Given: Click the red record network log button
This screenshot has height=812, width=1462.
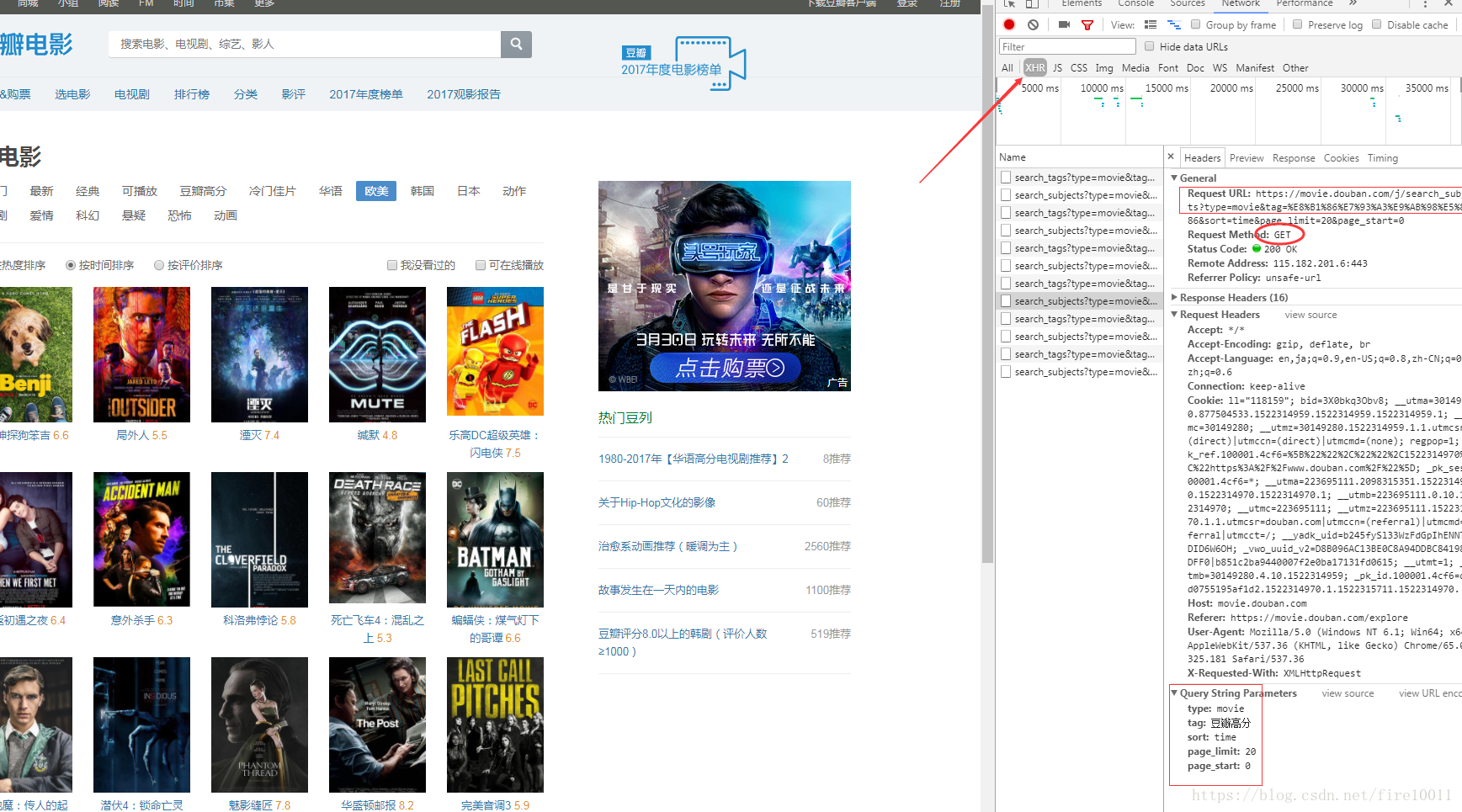Looking at the screenshot, I should click(x=1009, y=24).
